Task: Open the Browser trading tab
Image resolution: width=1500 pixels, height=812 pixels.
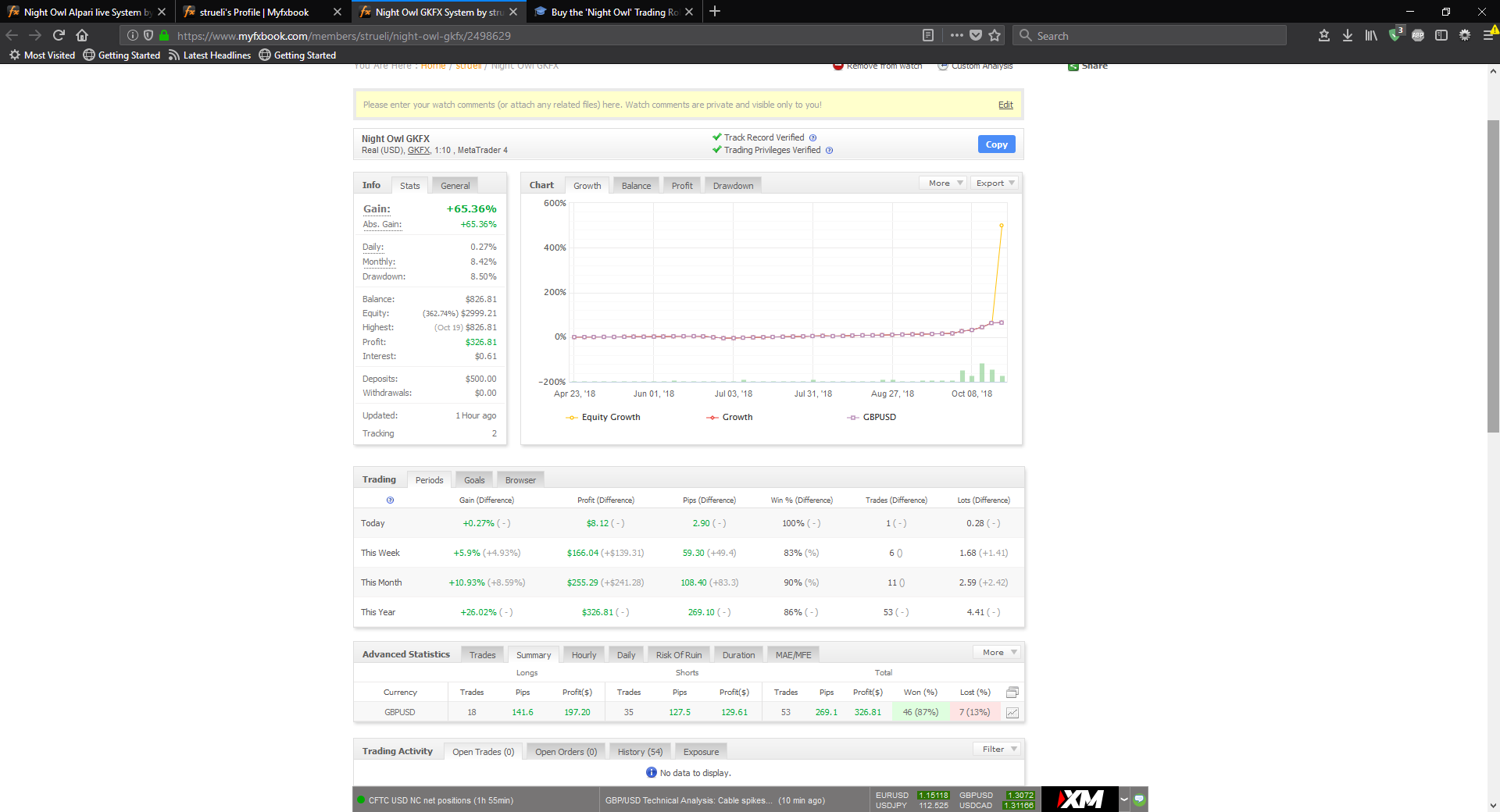Action: [x=520, y=480]
